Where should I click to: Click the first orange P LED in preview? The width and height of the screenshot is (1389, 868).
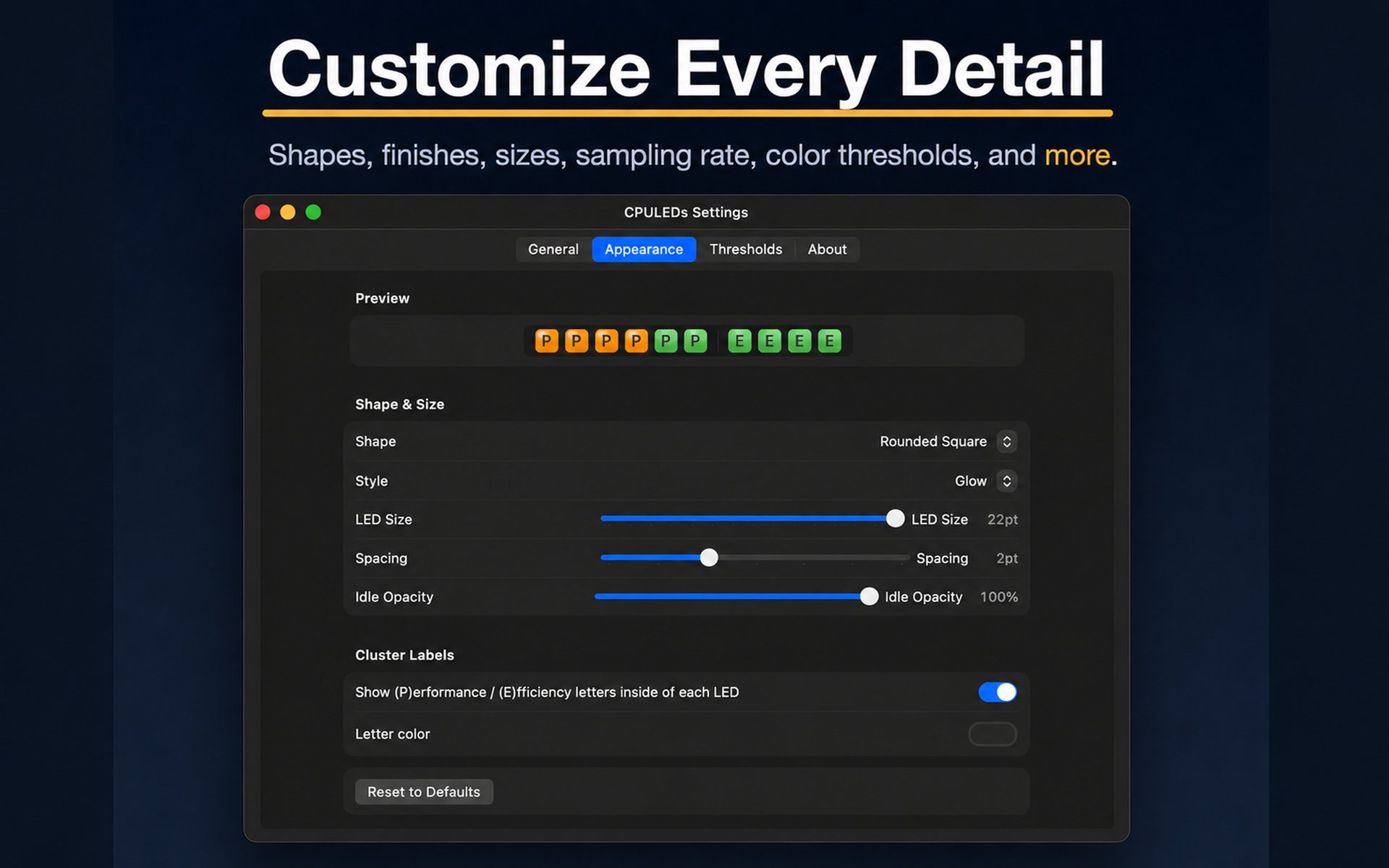click(x=546, y=341)
